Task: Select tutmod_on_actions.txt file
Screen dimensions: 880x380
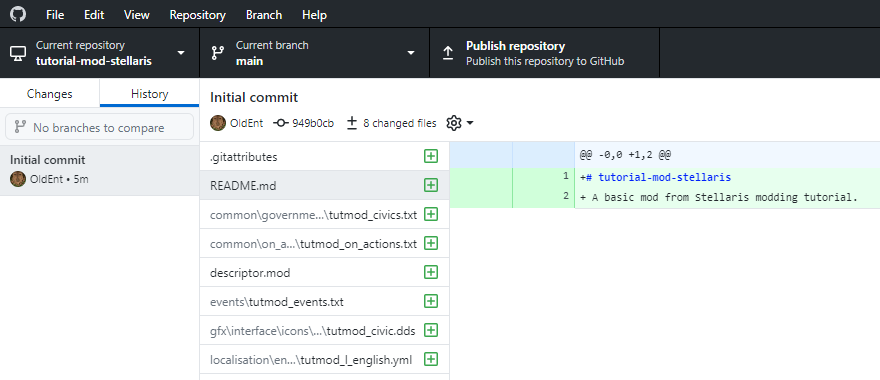Action: coord(324,244)
